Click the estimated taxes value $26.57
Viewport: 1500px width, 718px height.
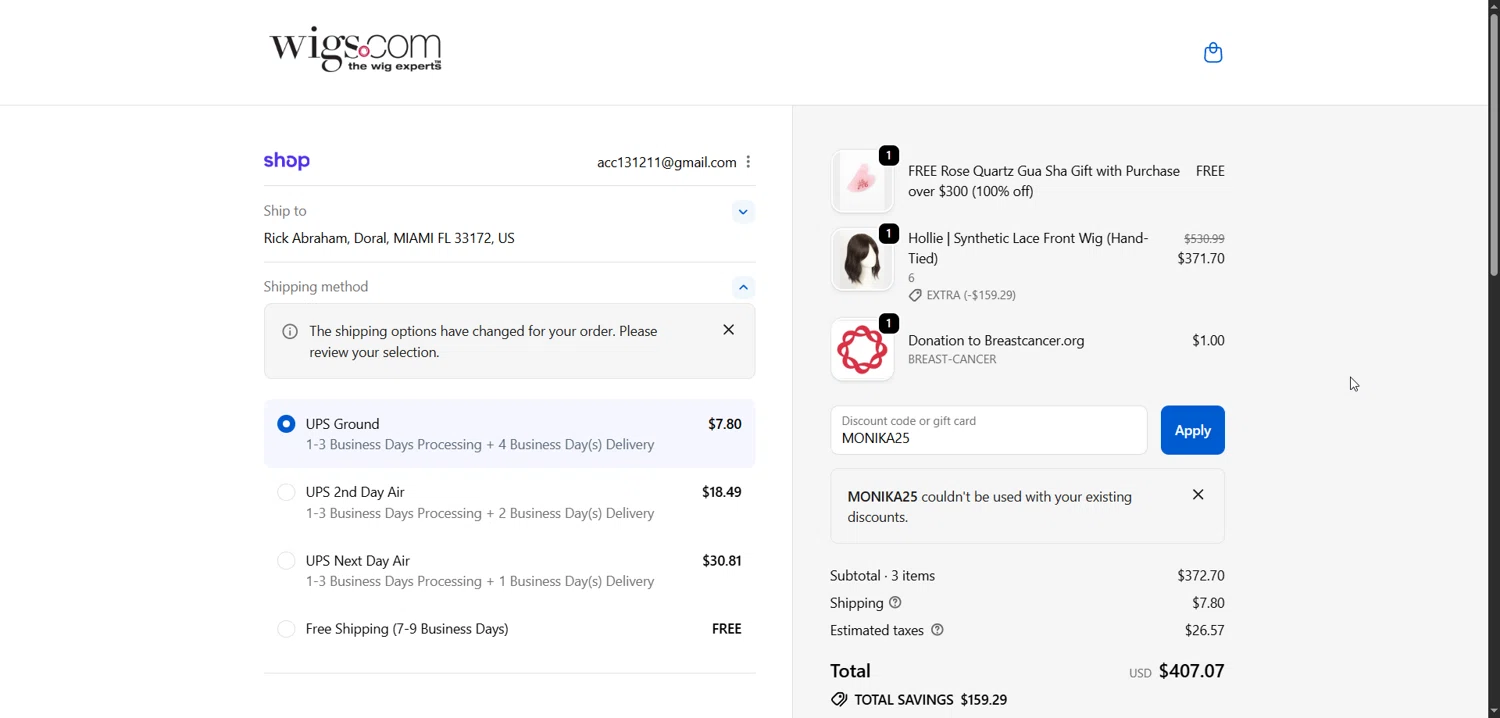coord(1205,630)
